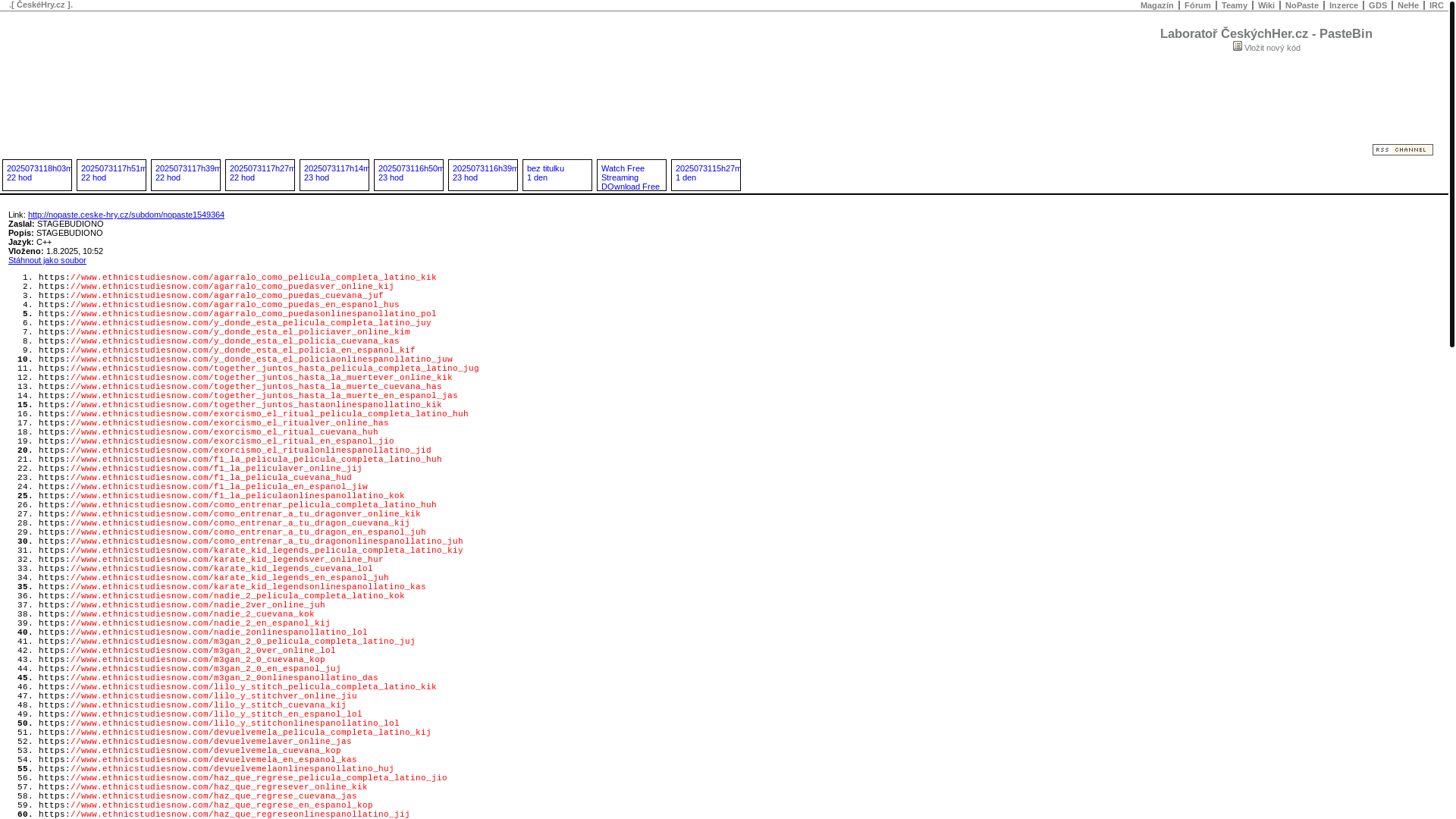This screenshot has width=1456, height=819.
Task: Click line 40 nadie_2onlinespanollatino_lol
Action: [x=203, y=632]
